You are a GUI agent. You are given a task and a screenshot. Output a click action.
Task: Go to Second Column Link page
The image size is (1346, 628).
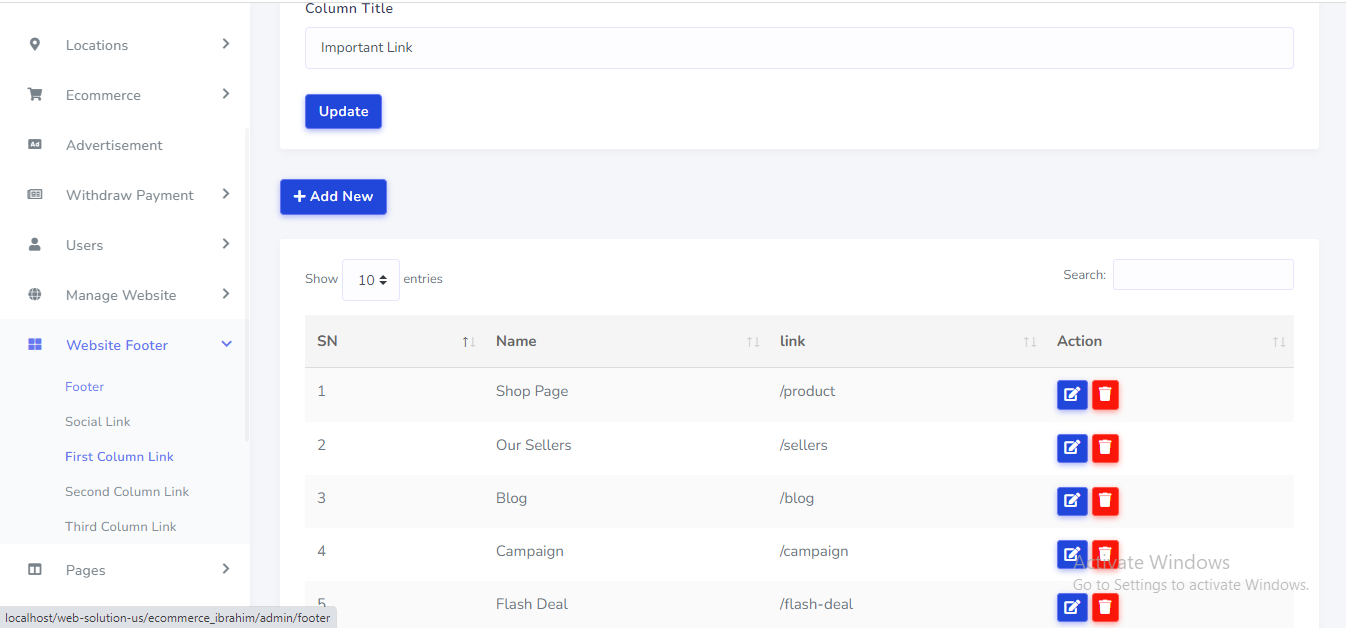(127, 492)
